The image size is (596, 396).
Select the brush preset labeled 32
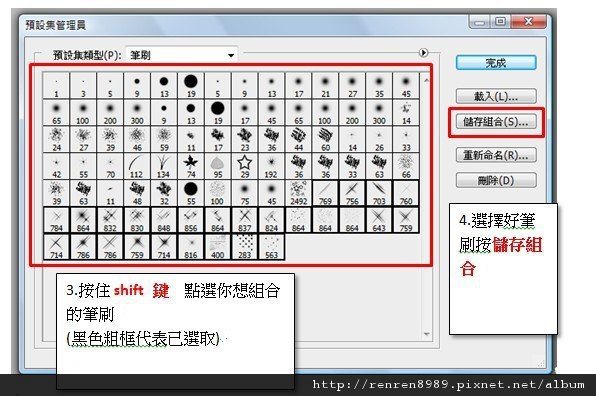(164, 193)
